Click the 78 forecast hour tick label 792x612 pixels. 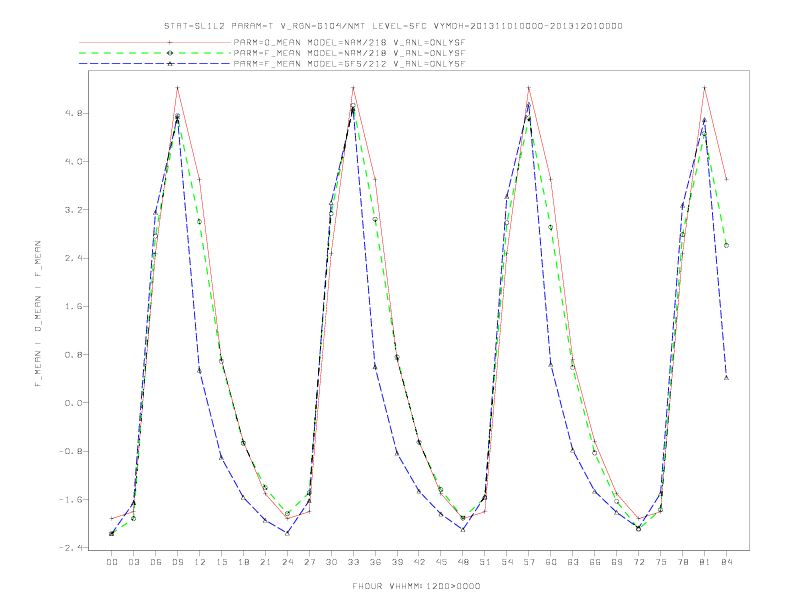[x=683, y=562]
